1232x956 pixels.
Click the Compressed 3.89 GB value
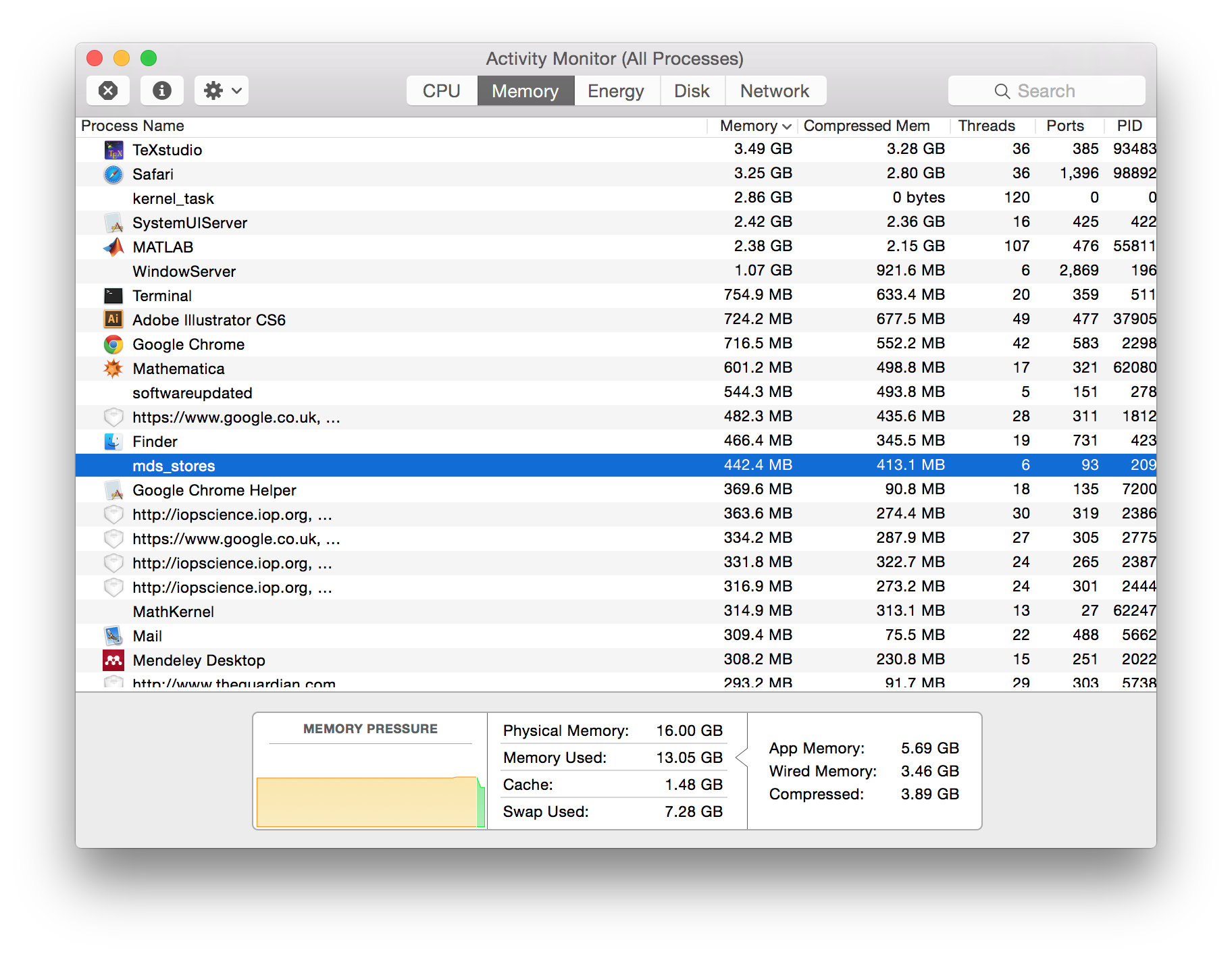pos(930,794)
